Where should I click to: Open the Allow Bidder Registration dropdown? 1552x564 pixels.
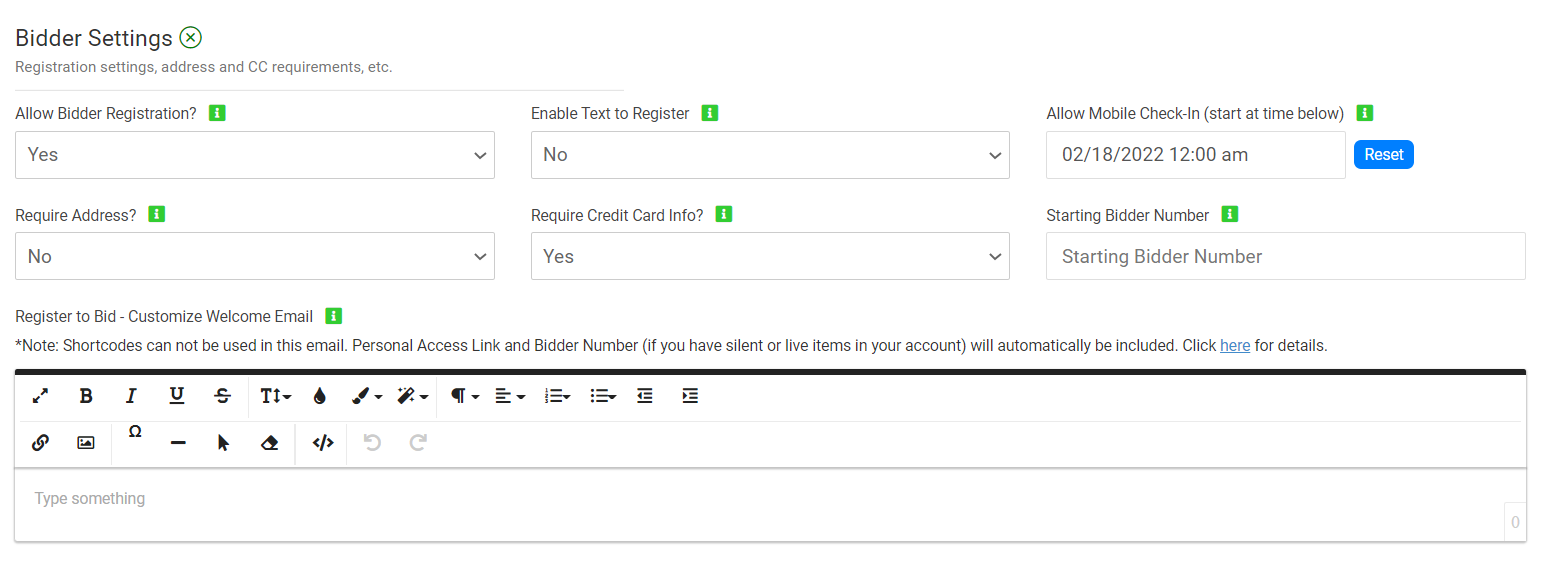[255, 155]
